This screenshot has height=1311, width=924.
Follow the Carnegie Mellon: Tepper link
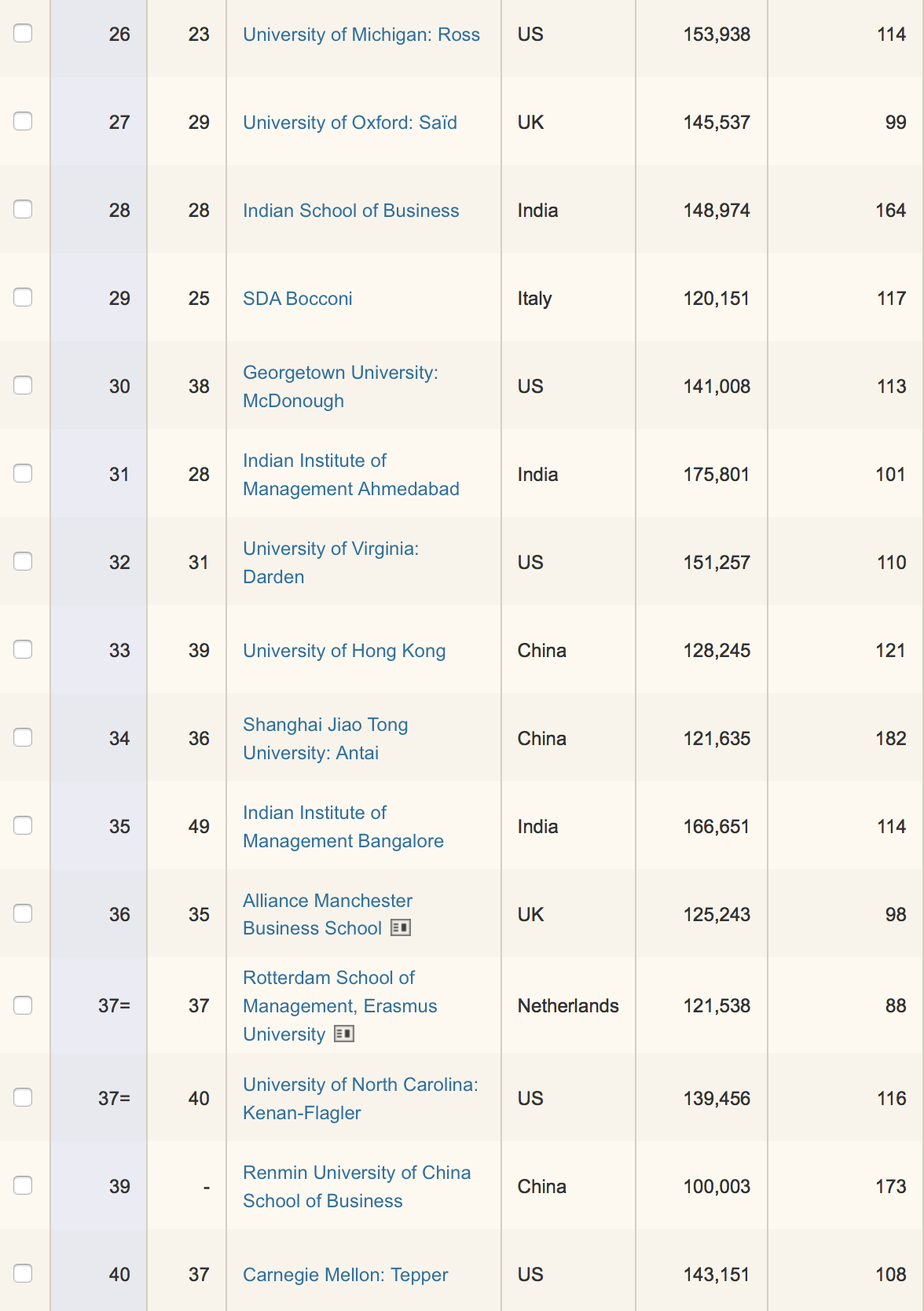click(x=346, y=1275)
